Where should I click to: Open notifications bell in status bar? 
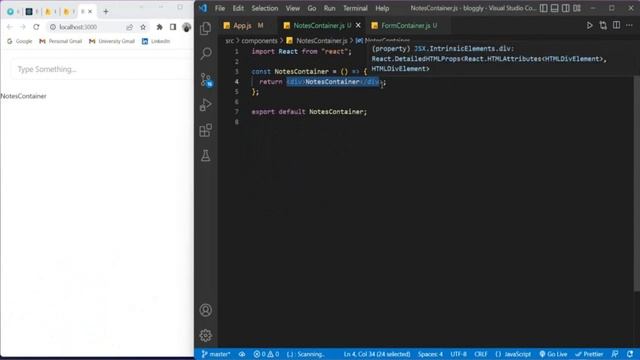pos(630,354)
